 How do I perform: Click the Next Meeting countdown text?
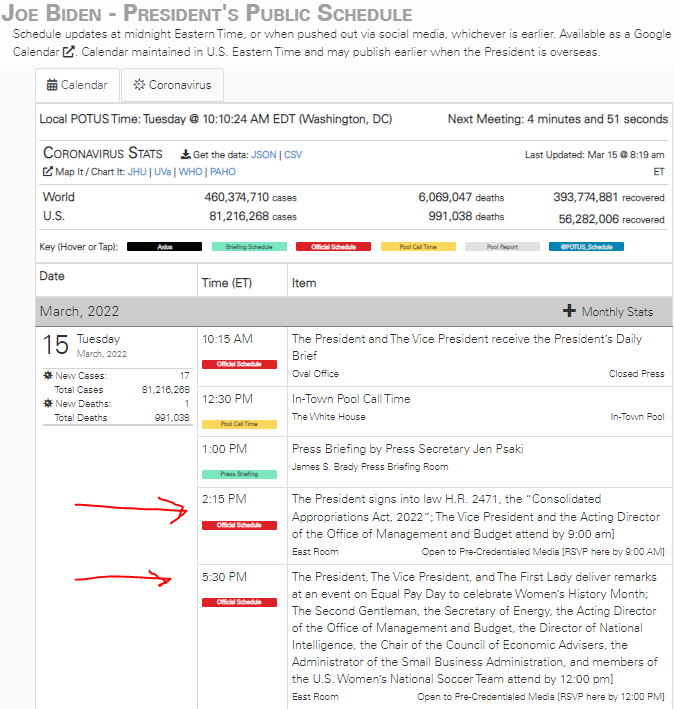coord(558,119)
